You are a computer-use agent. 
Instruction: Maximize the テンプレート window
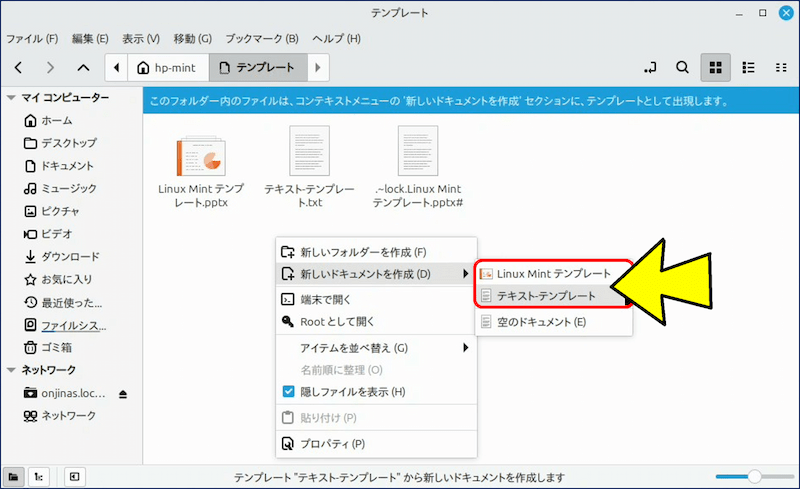(762, 13)
